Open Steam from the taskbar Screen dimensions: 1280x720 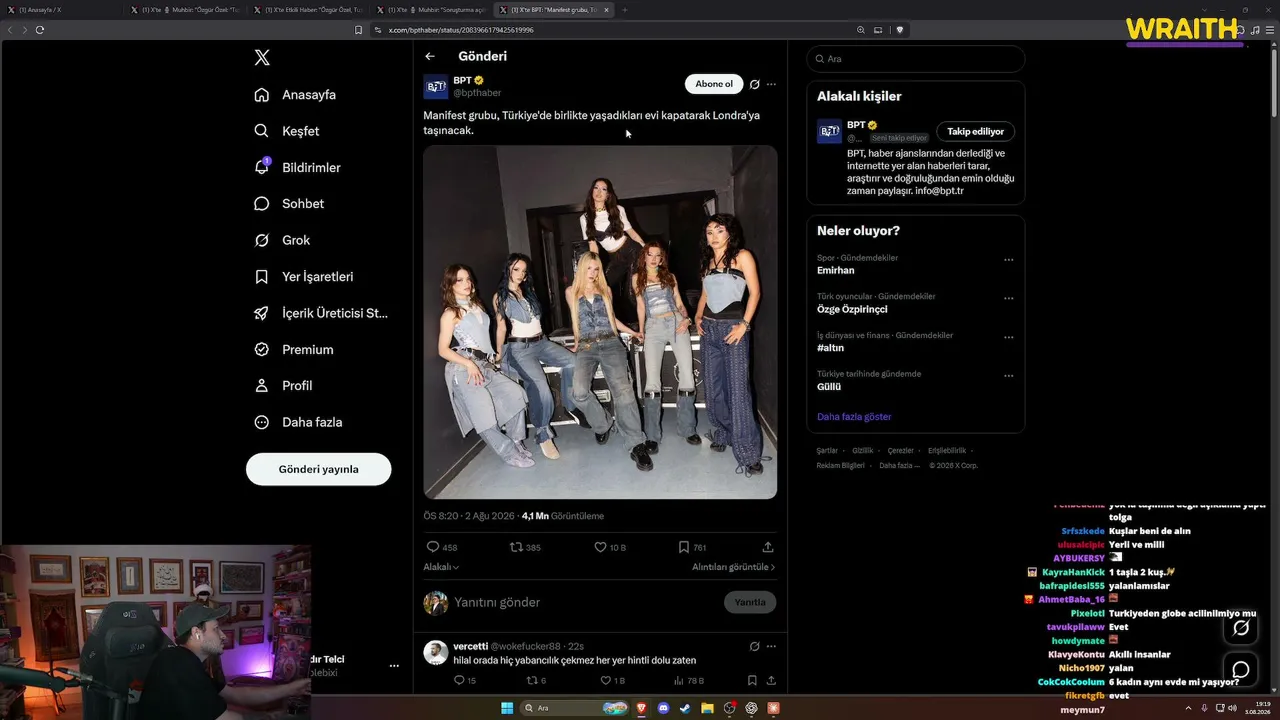685,708
